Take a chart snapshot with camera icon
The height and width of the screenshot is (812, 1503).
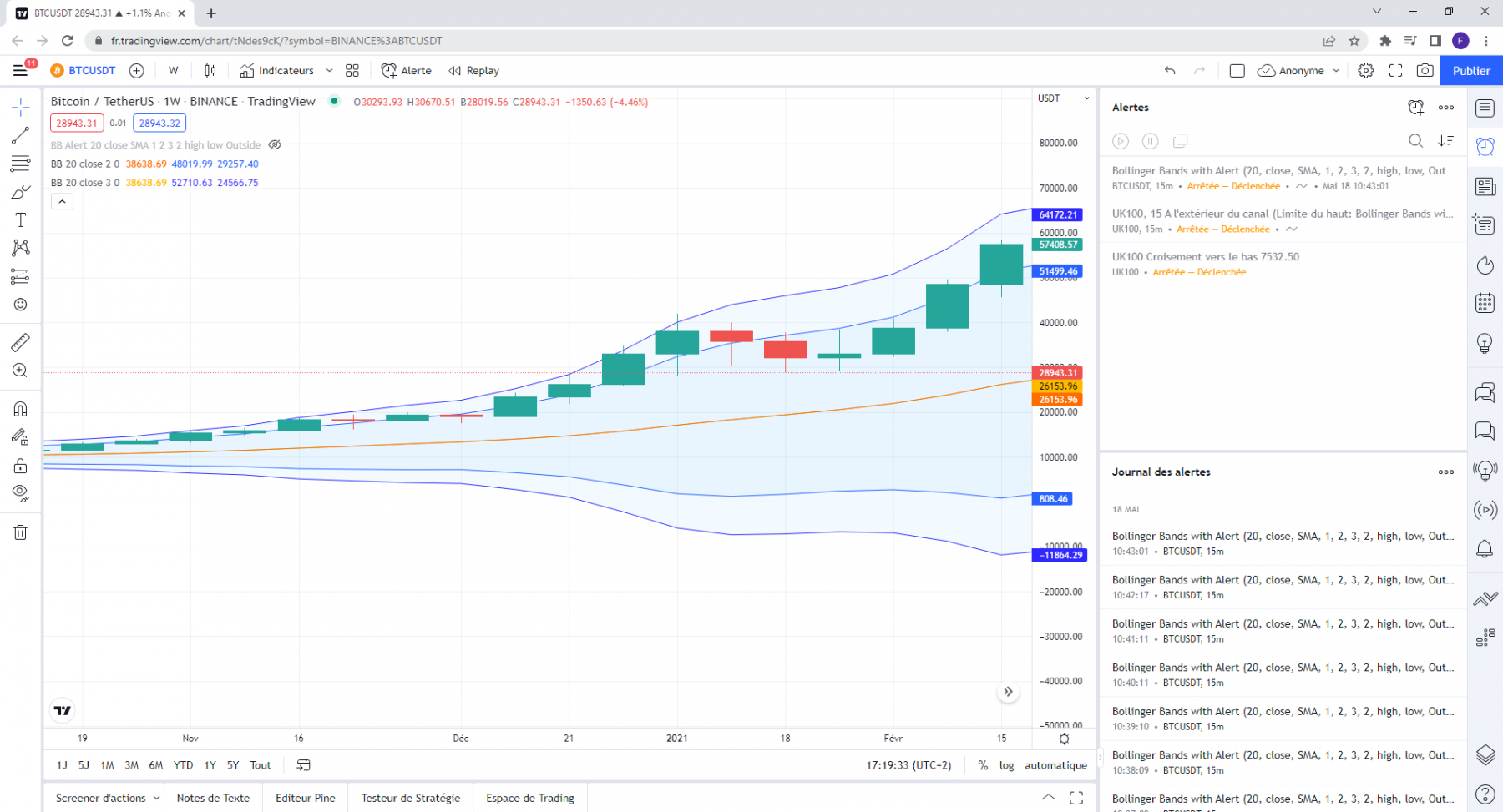point(1425,71)
